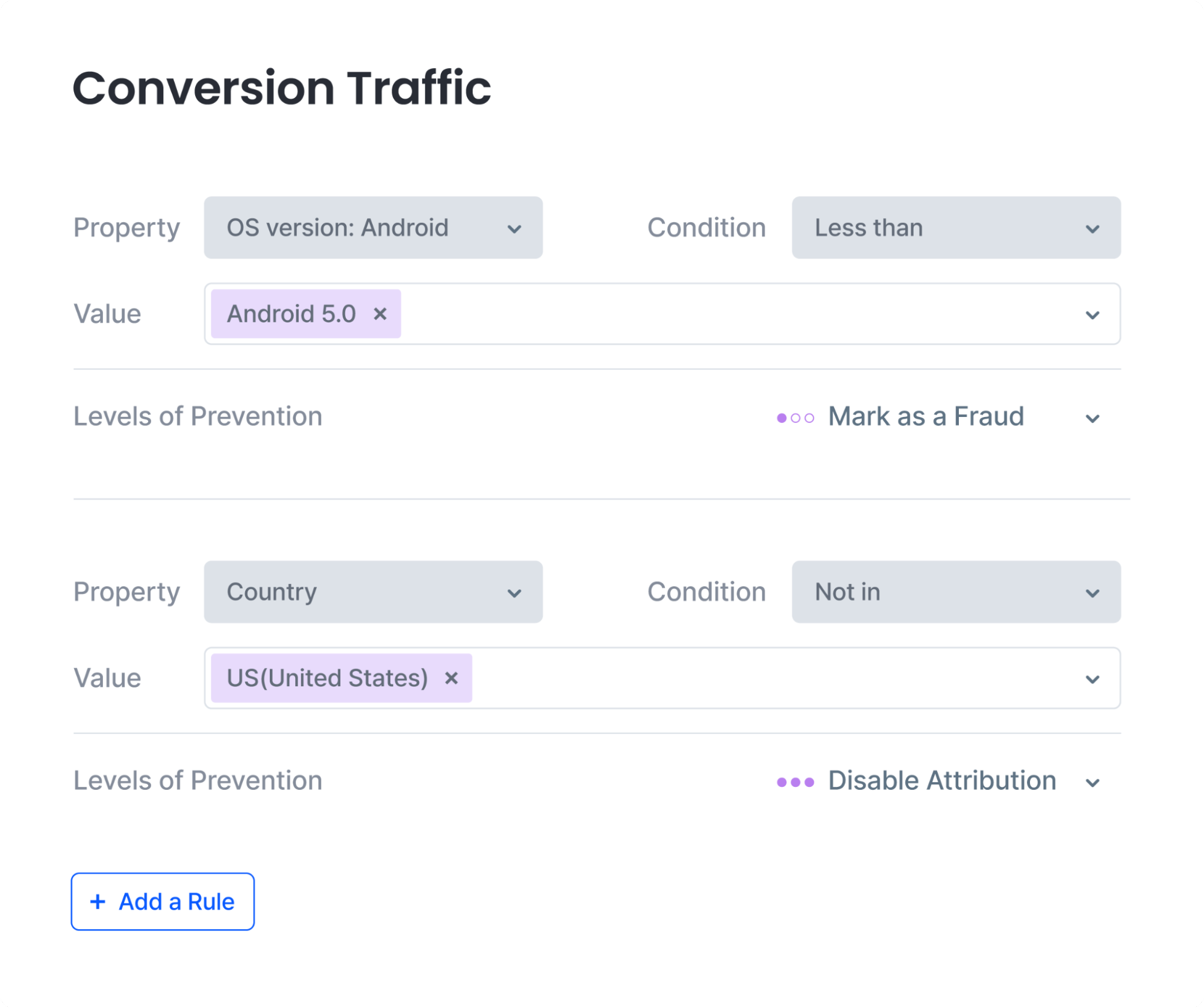Open the Disable Attribution prevention dropdown
The height and width of the screenshot is (1008, 1204).
pos(940,781)
